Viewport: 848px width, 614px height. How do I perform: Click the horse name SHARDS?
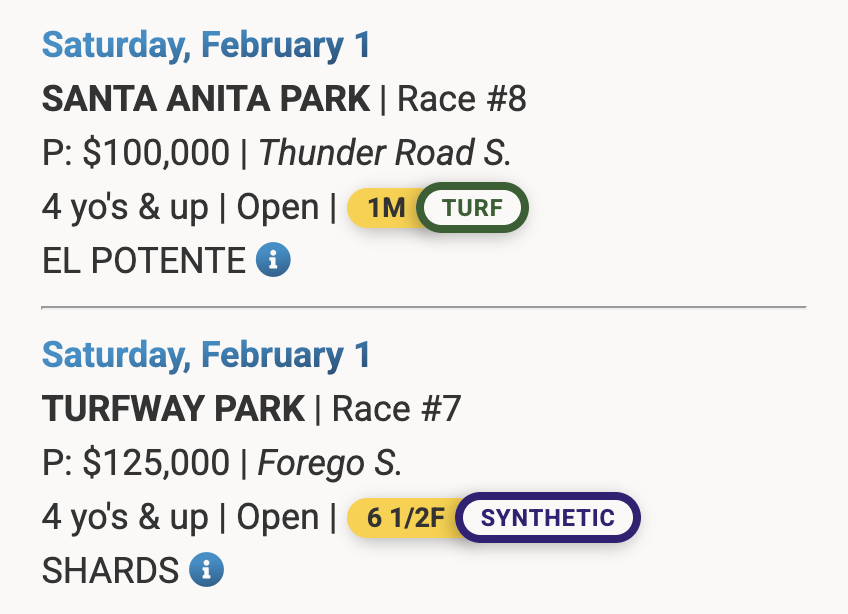pos(110,571)
